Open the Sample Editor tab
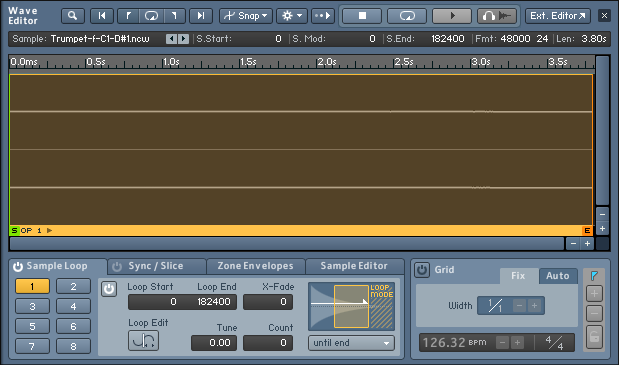The width and height of the screenshot is (619, 365). tap(354, 266)
